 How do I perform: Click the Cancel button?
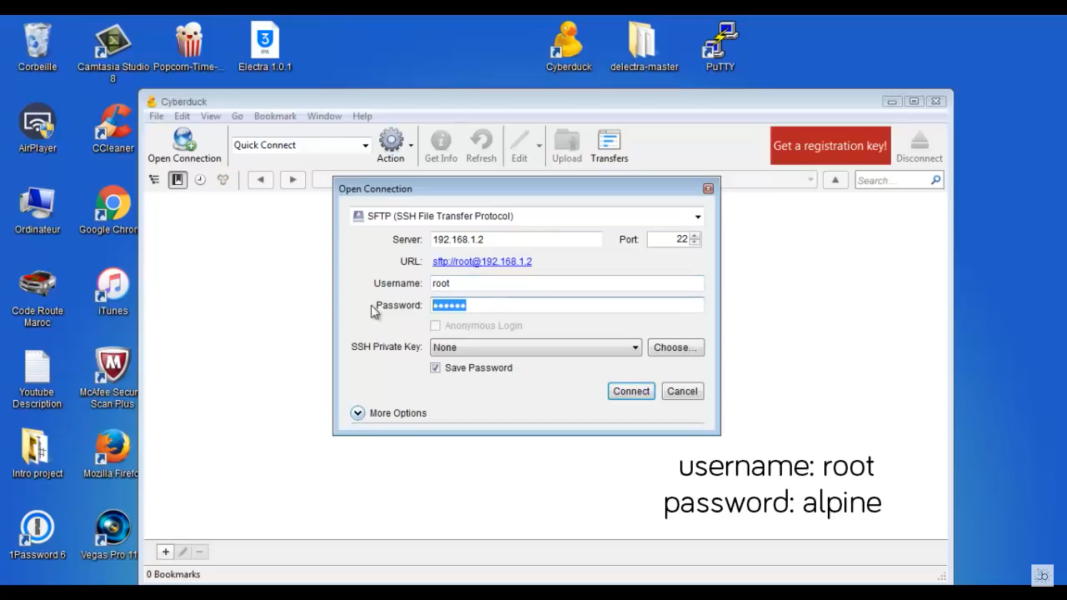682,391
